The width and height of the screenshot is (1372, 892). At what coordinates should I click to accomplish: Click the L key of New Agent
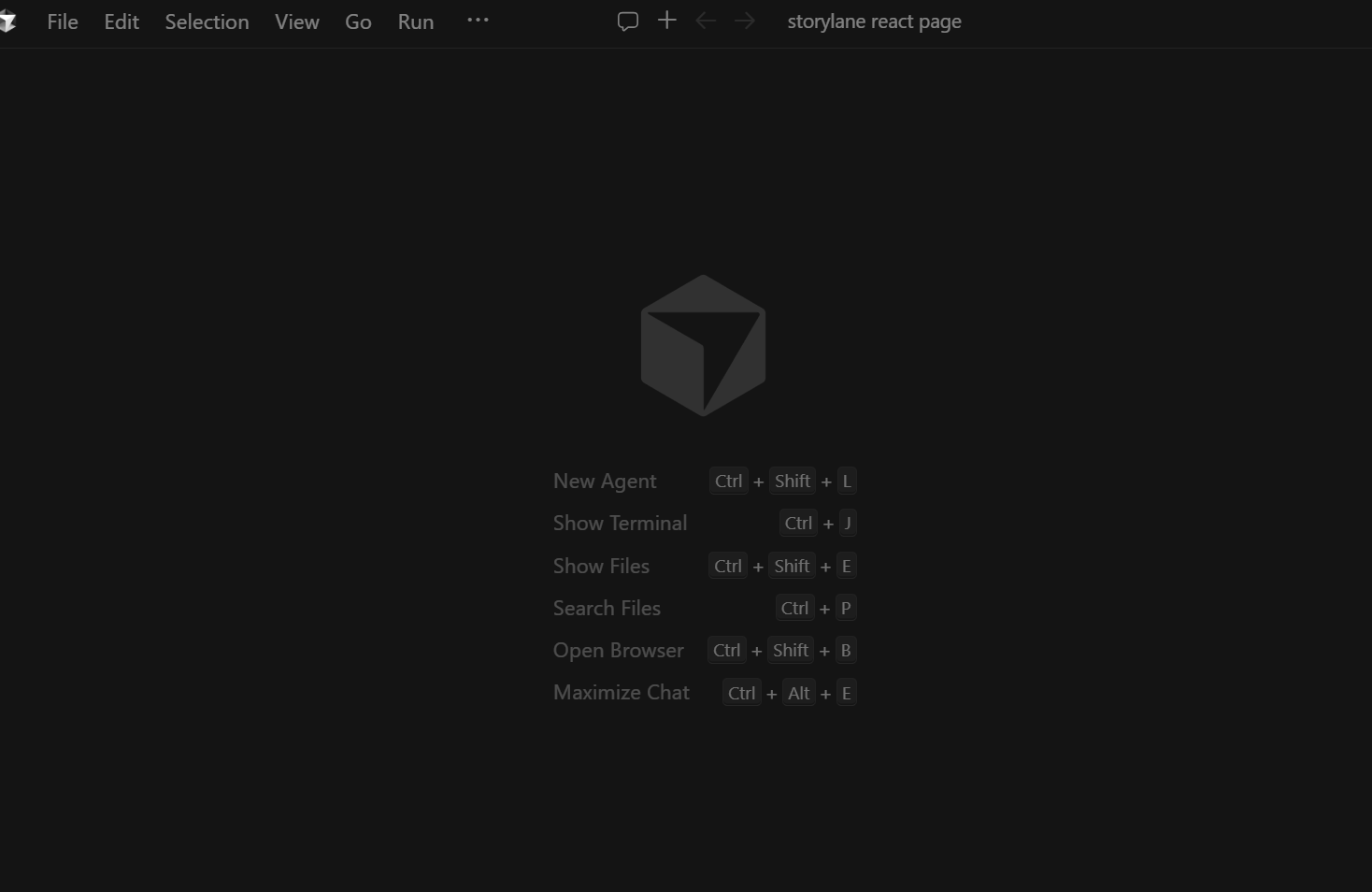(x=847, y=481)
